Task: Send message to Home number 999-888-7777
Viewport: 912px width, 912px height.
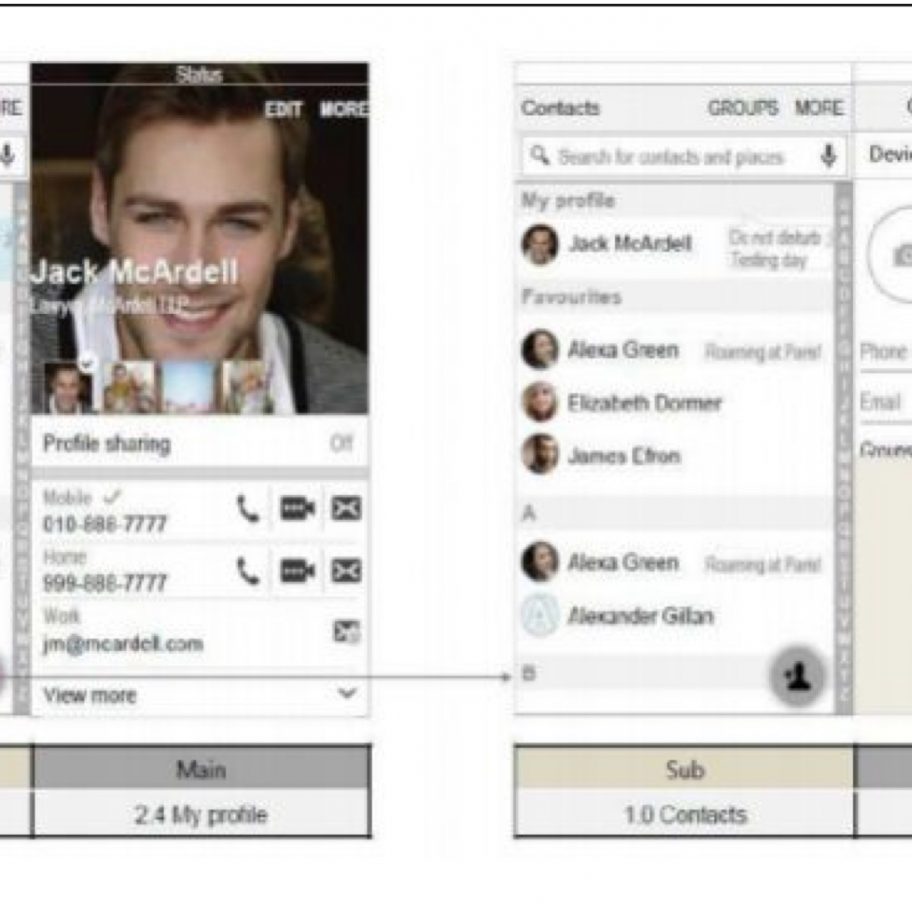Action: (346, 570)
